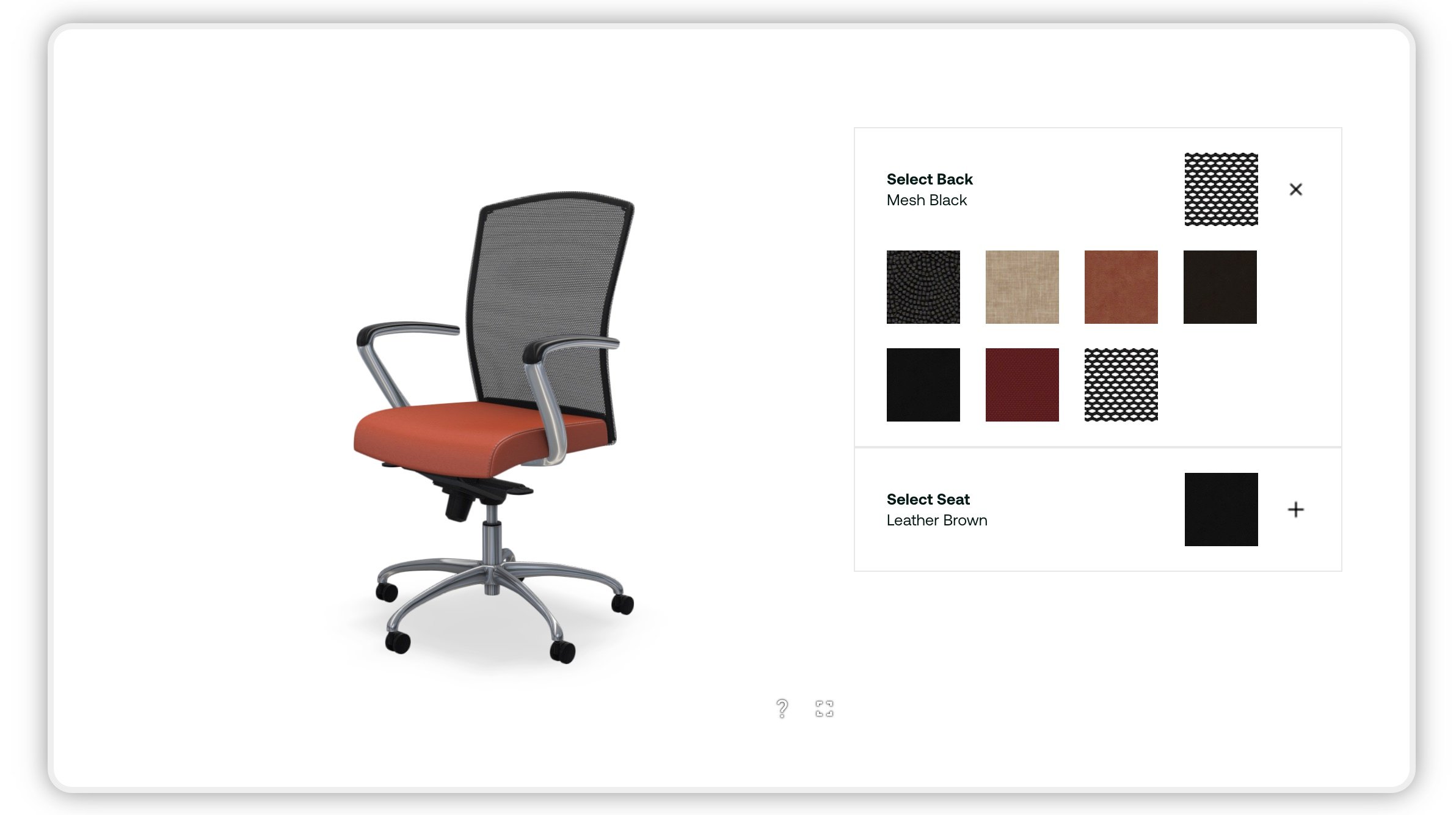Select the solid black back option

[922, 384]
